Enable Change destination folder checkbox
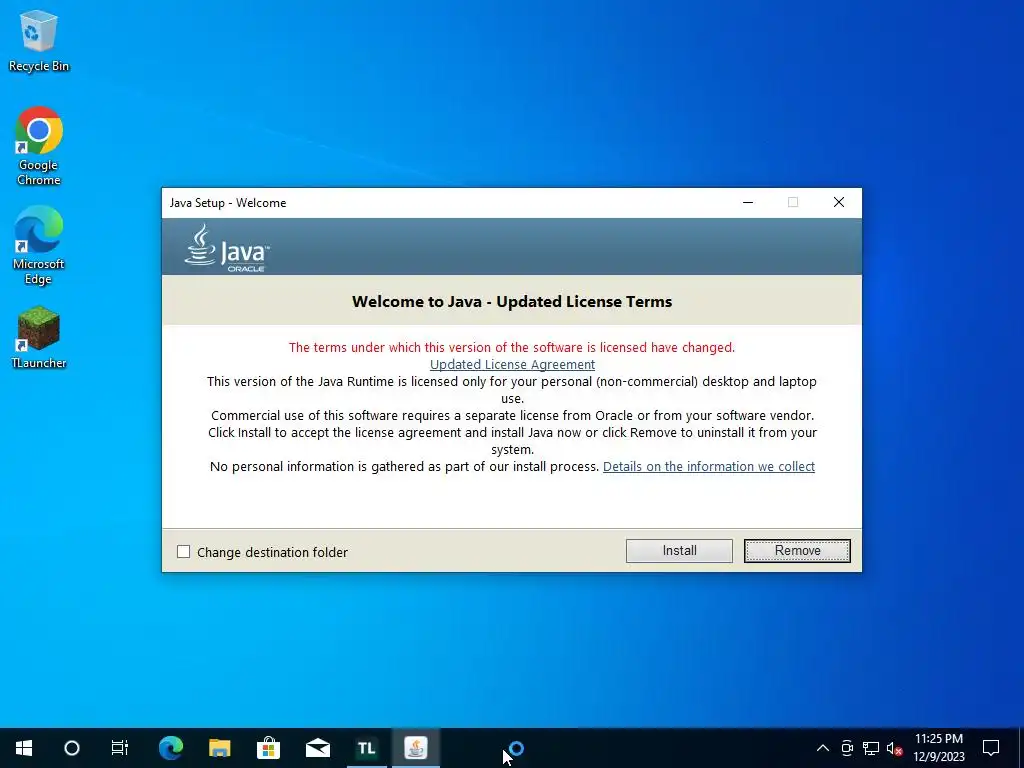The image size is (1024, 768). (x=184, y=552)
